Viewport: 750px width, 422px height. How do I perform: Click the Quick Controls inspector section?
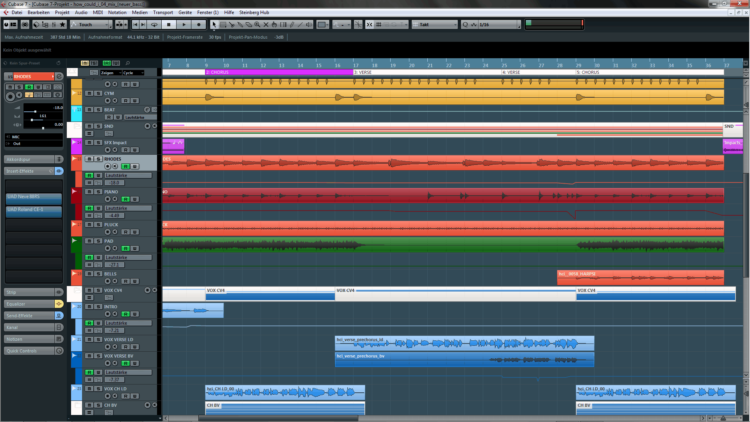pos(33,351)
